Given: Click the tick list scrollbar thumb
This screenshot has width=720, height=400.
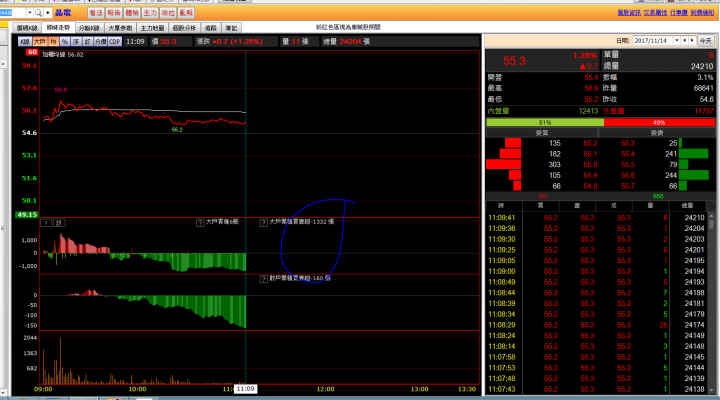Looking at the screenshot, I should (x=712, y=224).
